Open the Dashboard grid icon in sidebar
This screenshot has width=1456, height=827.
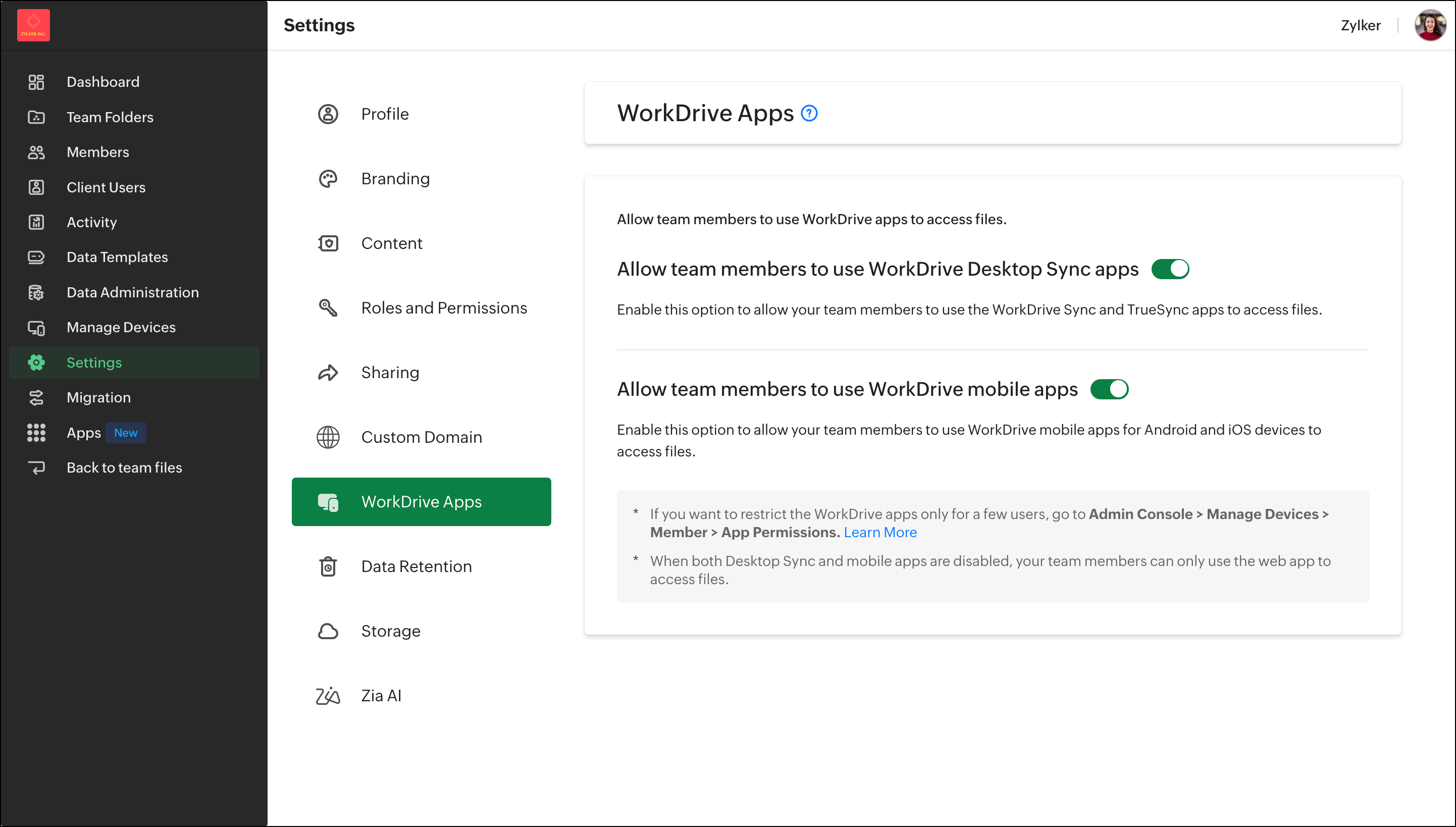[36, 82]
